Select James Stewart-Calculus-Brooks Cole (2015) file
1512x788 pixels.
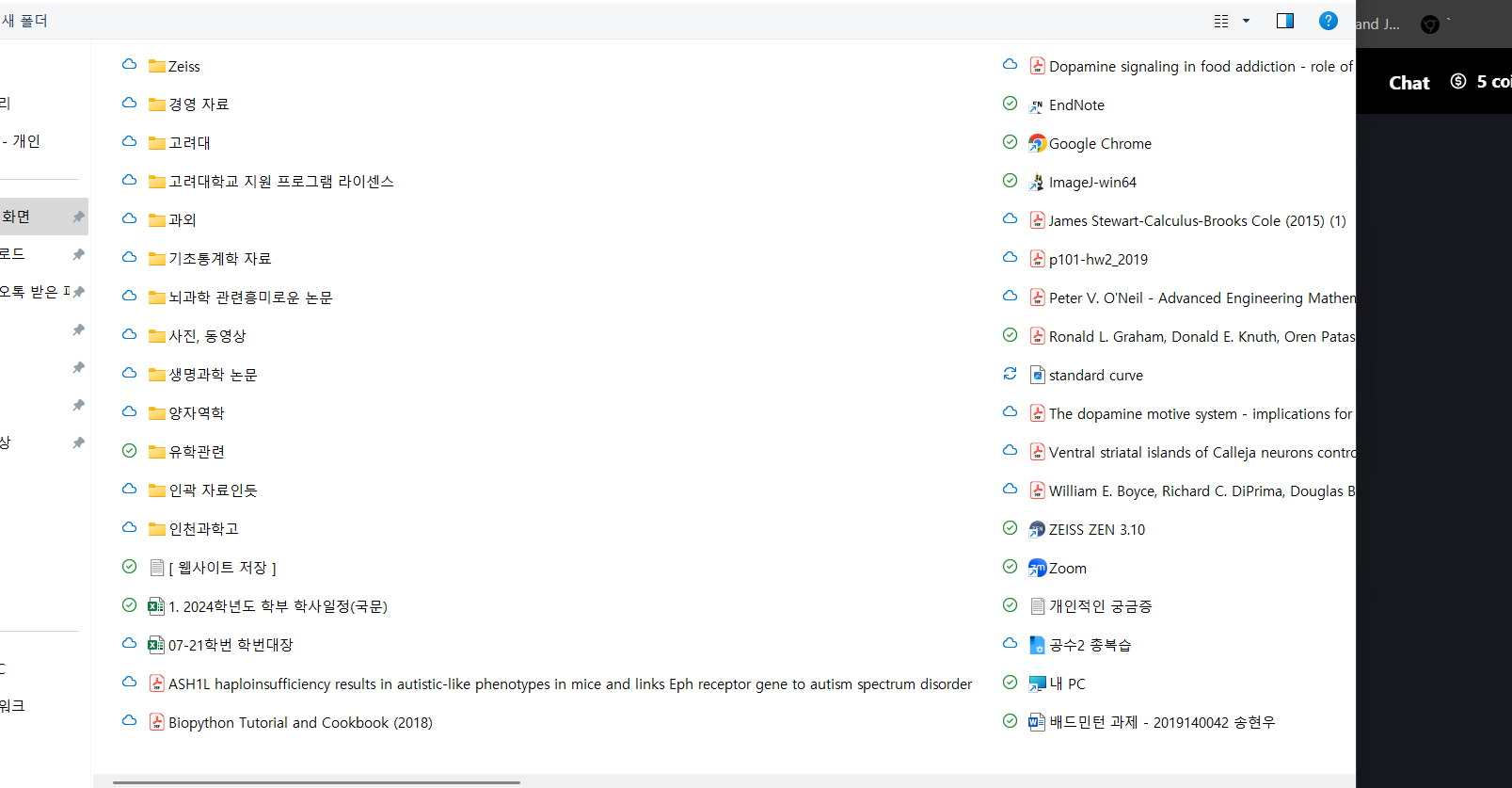pos(1198,221)
